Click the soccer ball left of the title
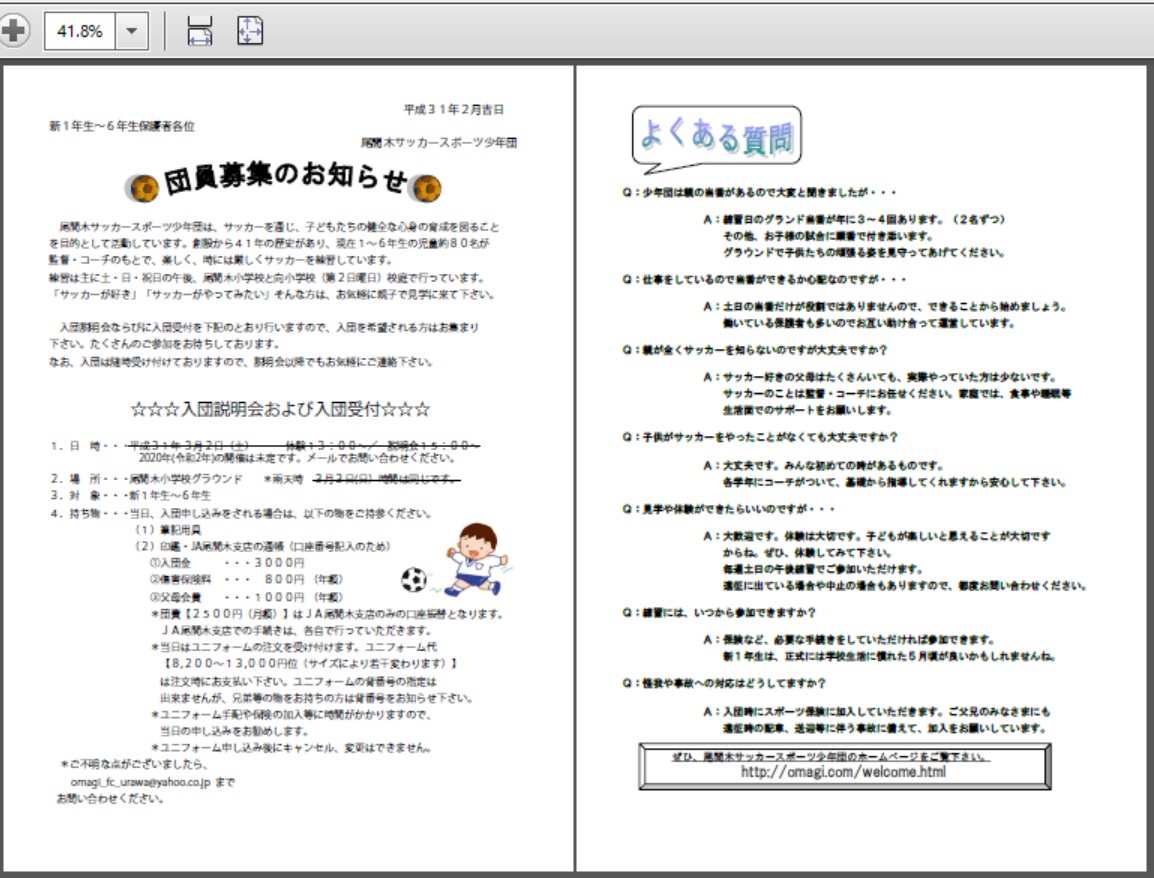This screenshot has width=1154, height=878. click(x=144, y=187)
